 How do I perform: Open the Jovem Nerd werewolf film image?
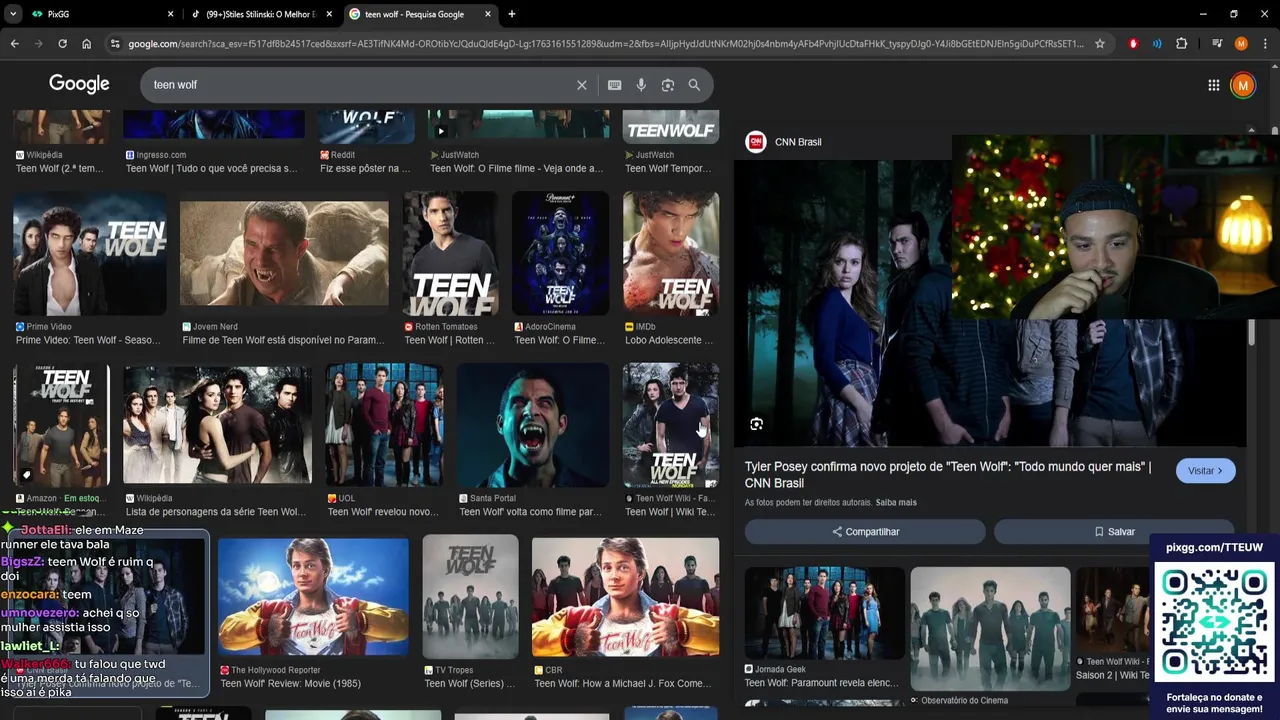click(x=284, y=254)
